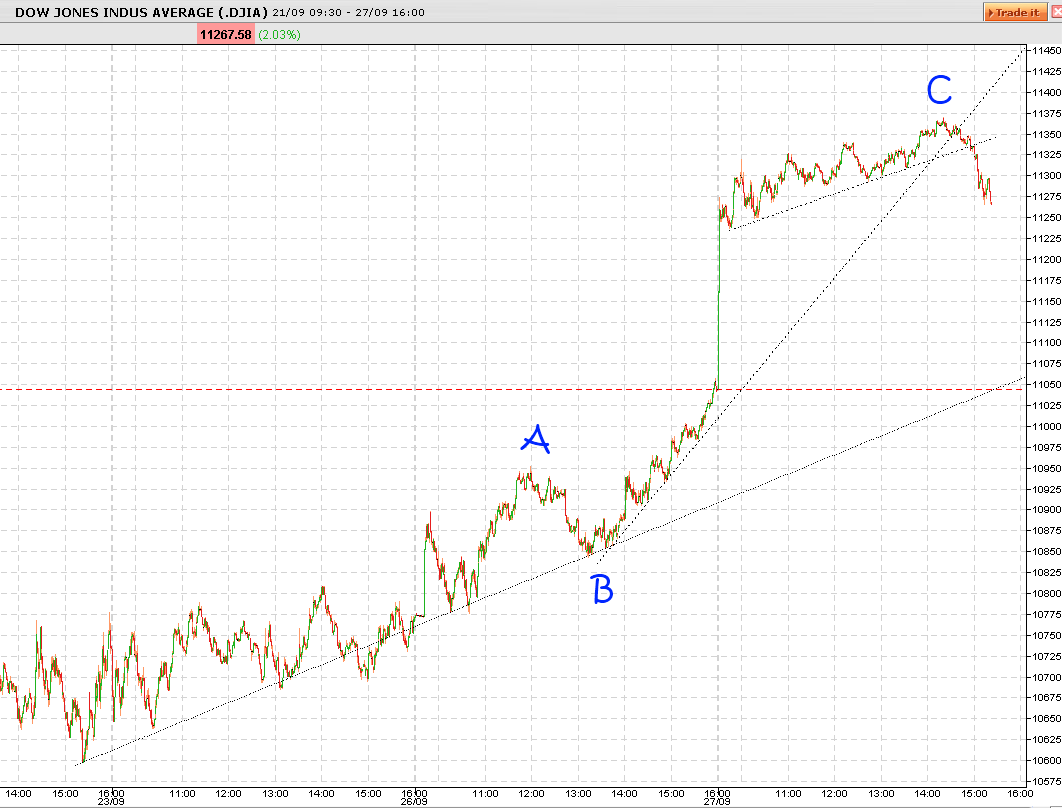This screenshot has width=1062, height=808.
Task: Click the 10900 price axis label
Action: click(x=1046, y=510)
